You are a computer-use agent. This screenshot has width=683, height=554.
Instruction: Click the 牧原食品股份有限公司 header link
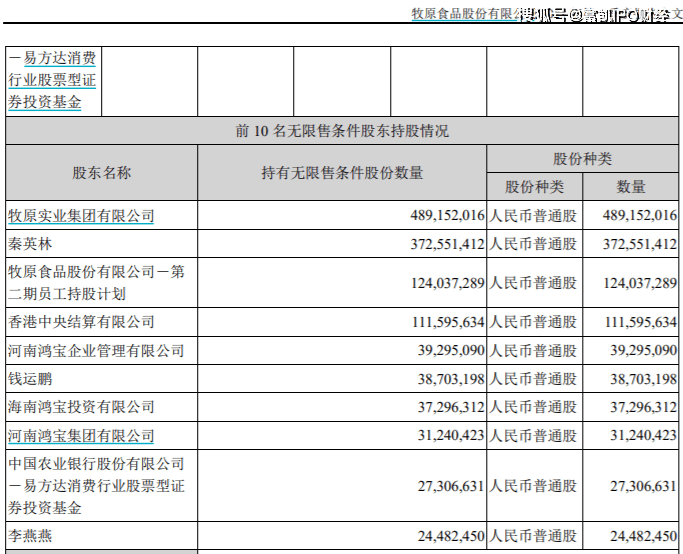click(466, 14)
